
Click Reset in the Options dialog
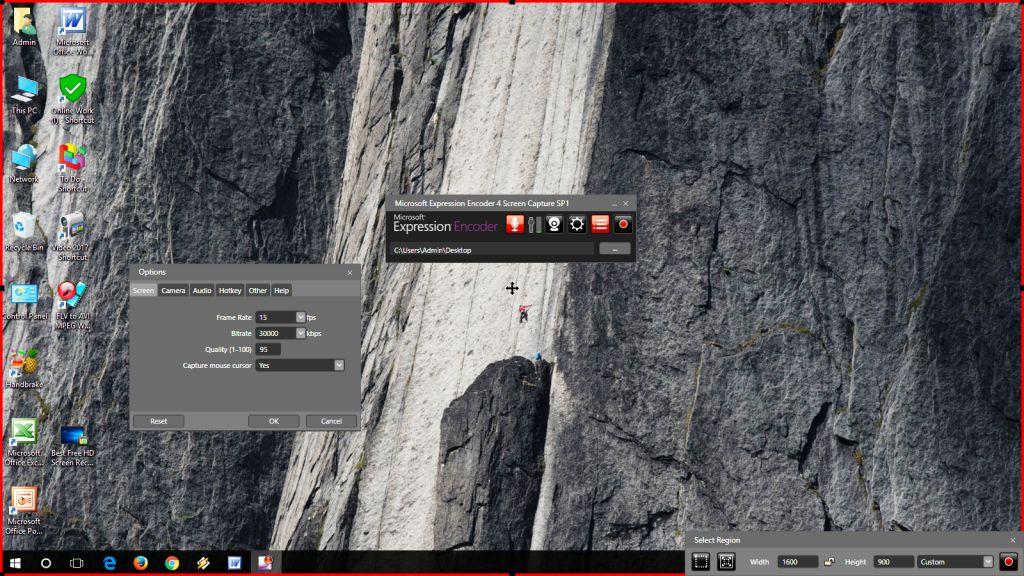pos(157,421)
